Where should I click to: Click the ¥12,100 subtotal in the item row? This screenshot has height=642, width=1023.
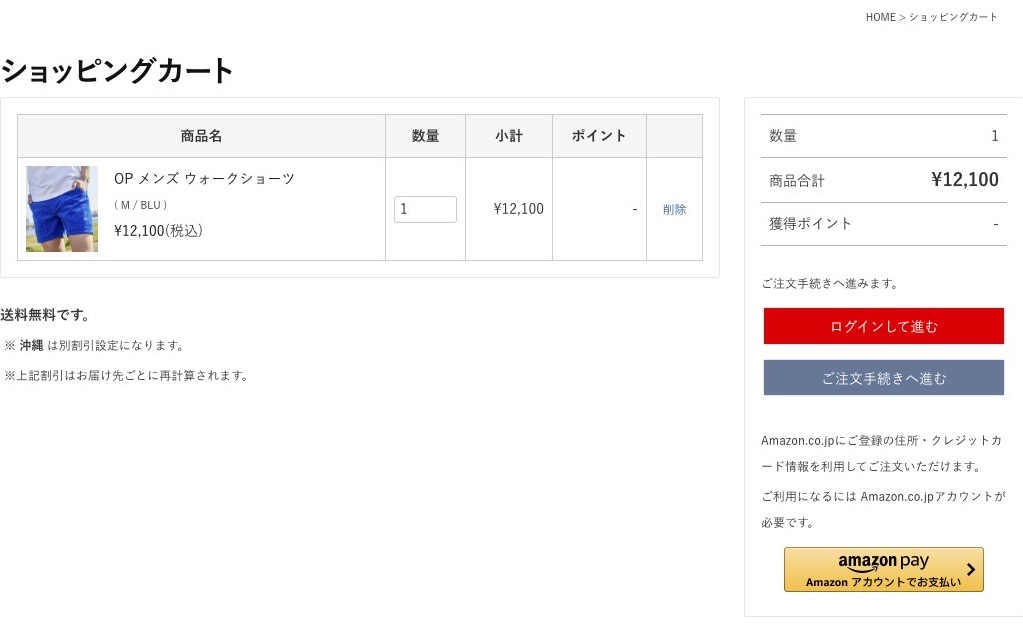[x=518, y=209]
